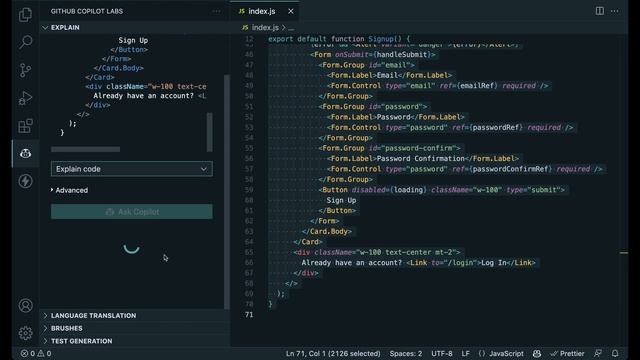Expand the TEST GENERATION section
Viewport: 640px width, 360px height.
135,341
